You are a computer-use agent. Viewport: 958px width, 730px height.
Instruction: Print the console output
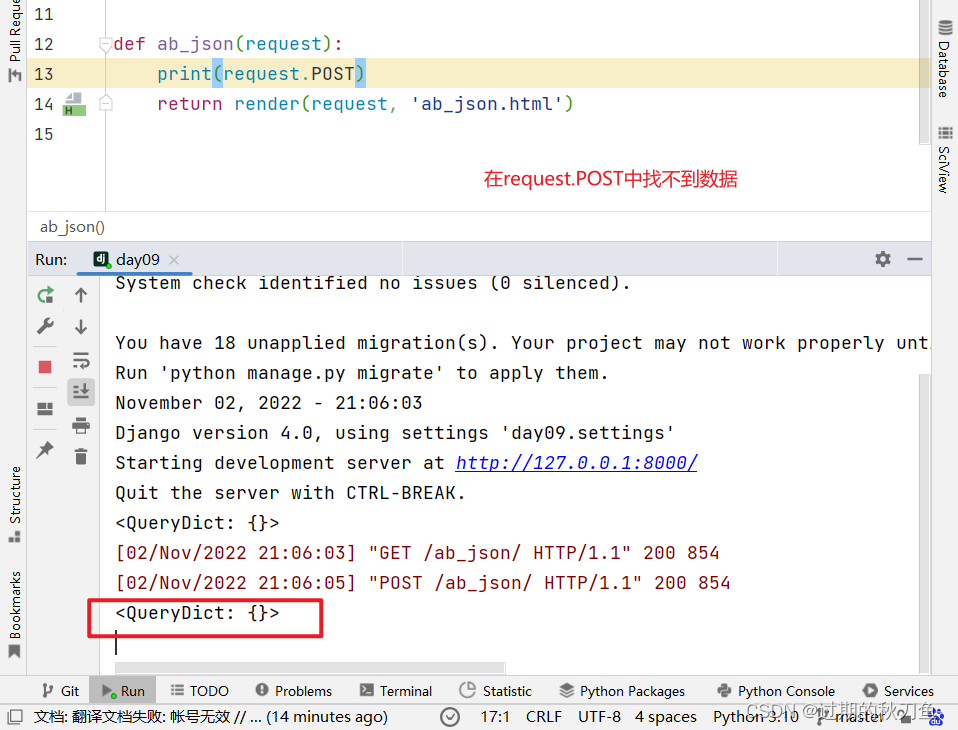(81, 425)
